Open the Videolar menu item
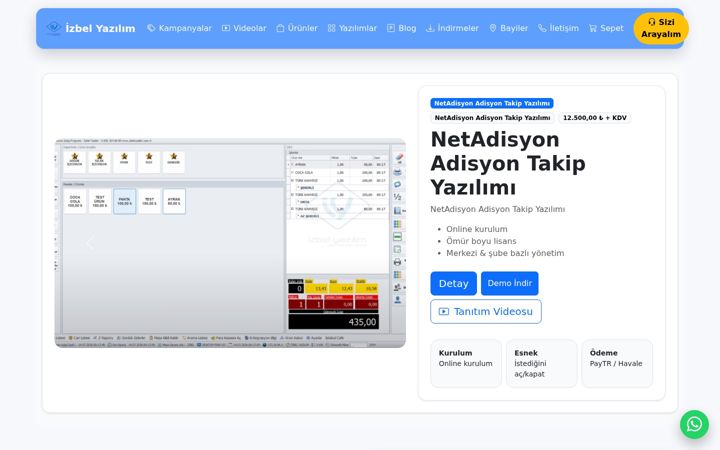Screen dimensions: 720x450 pyautogui.click(x=244, y=28)
